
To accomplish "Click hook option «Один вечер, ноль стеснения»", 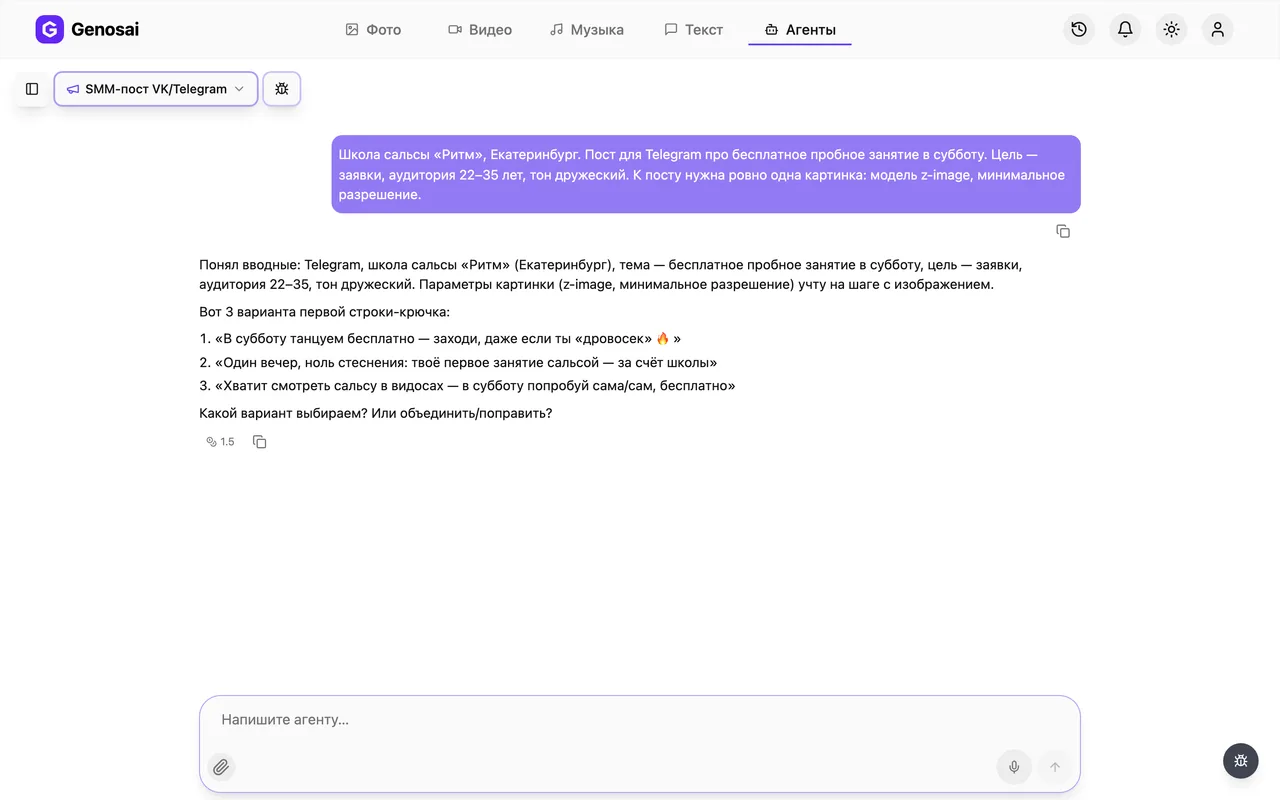I will click(466, 363).
